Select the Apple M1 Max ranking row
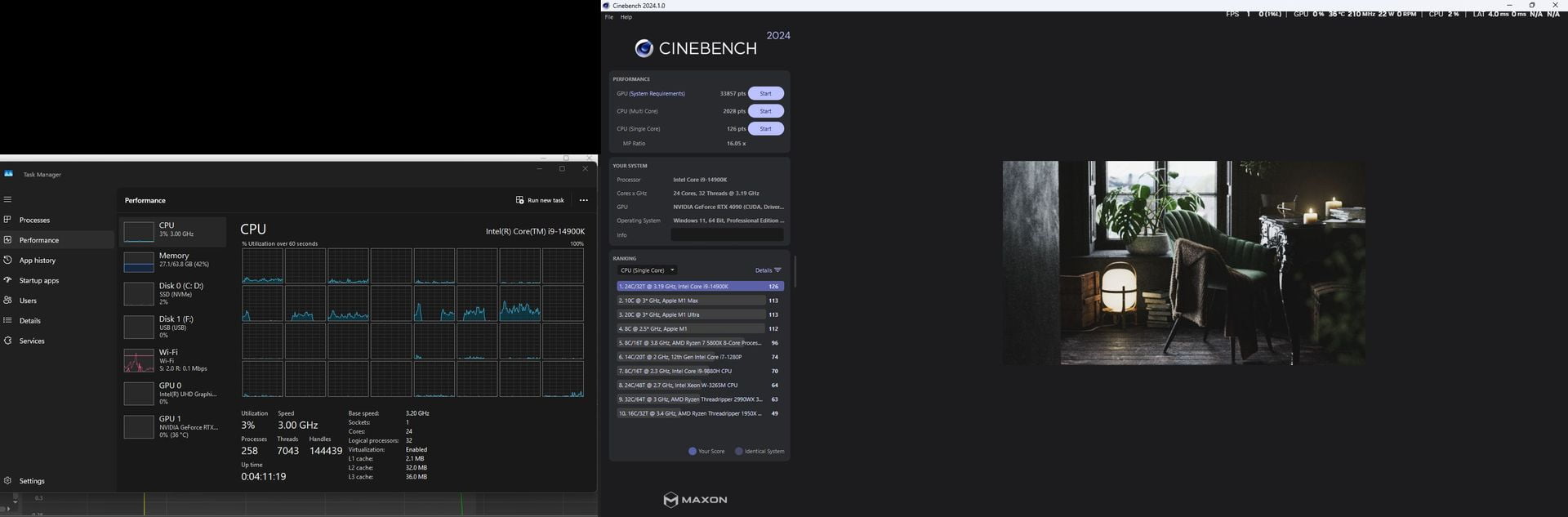This screenshot has height=517, width=1568. click(x=700, y=301)
